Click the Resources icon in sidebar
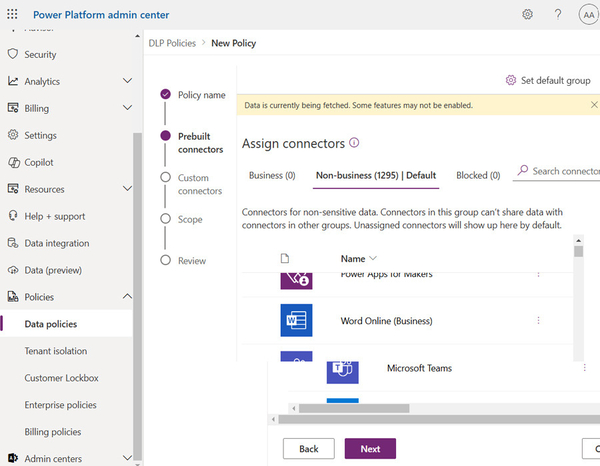600x466 pixels. click(x=13, y=189)
